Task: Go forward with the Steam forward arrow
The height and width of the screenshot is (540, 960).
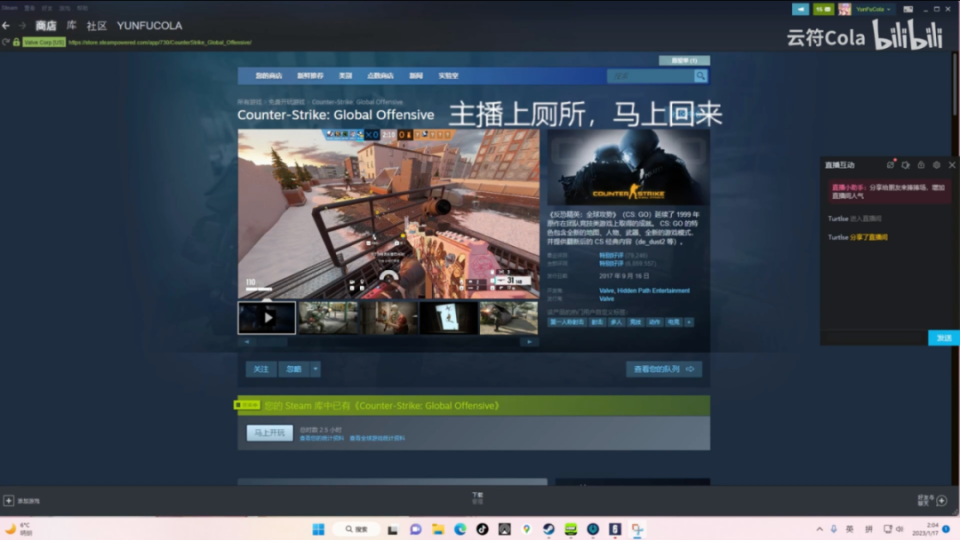Action: click(x=22, y=26)
